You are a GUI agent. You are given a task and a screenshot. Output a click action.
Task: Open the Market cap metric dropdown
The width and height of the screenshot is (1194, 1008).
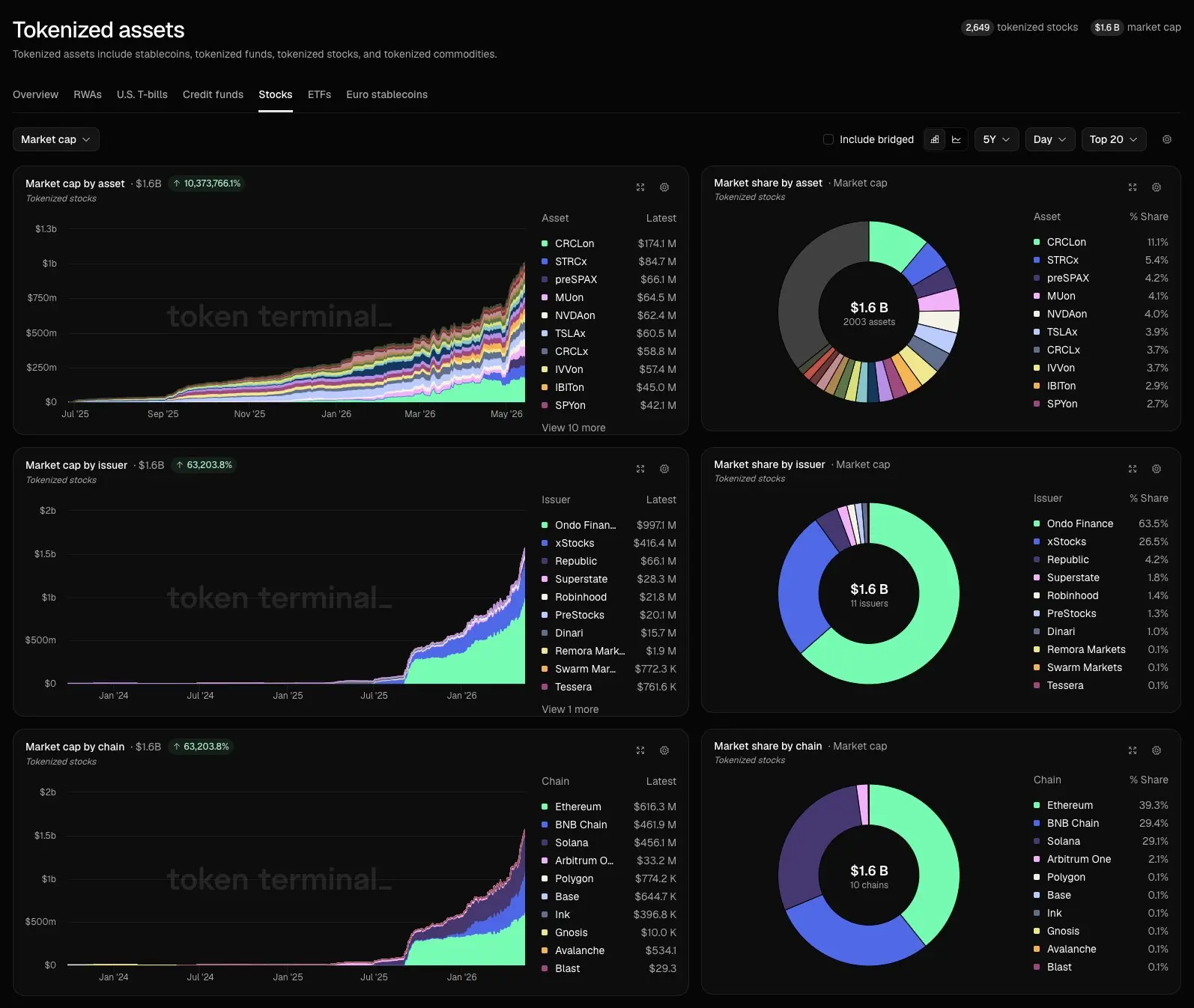click(x=56, y=139)
